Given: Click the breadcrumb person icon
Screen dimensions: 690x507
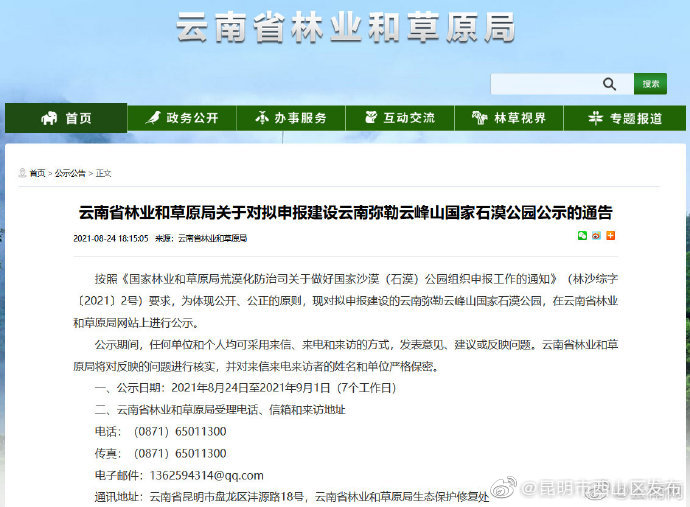Looking at the screenshot, I should pos(22,173).
